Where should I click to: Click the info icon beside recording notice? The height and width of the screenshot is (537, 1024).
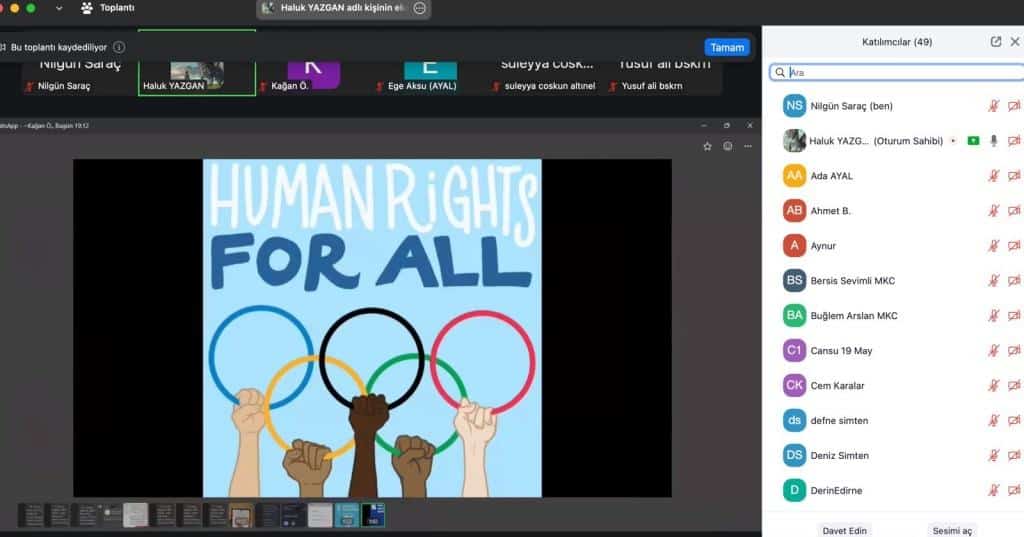[119, 47]
